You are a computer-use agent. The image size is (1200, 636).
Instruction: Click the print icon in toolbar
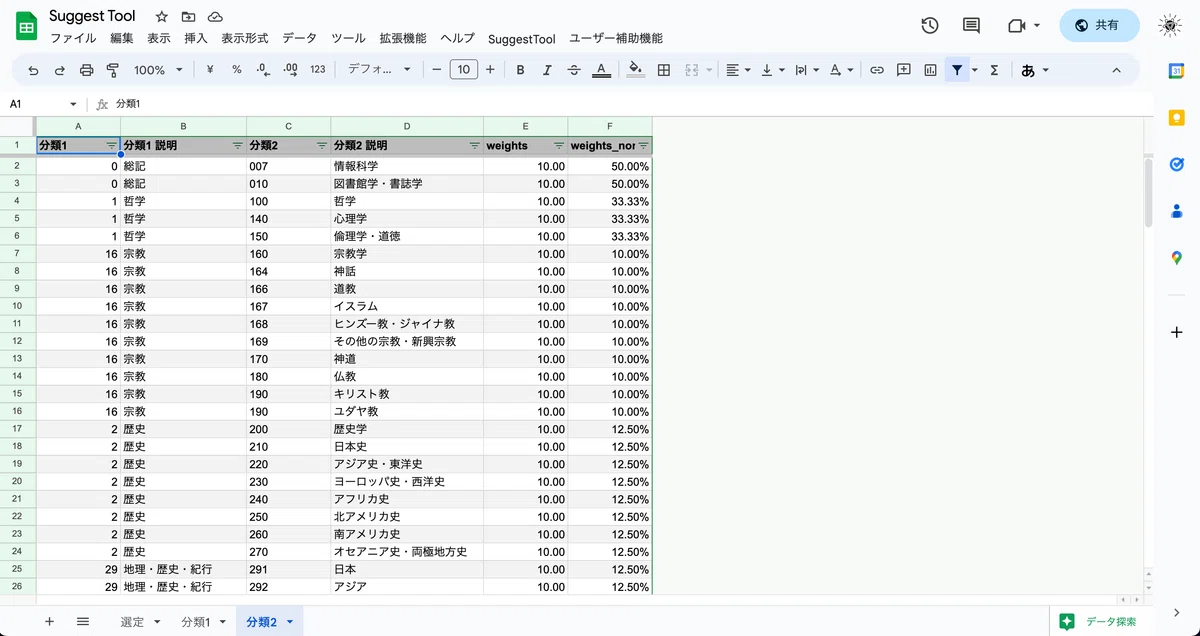point(86,70)
